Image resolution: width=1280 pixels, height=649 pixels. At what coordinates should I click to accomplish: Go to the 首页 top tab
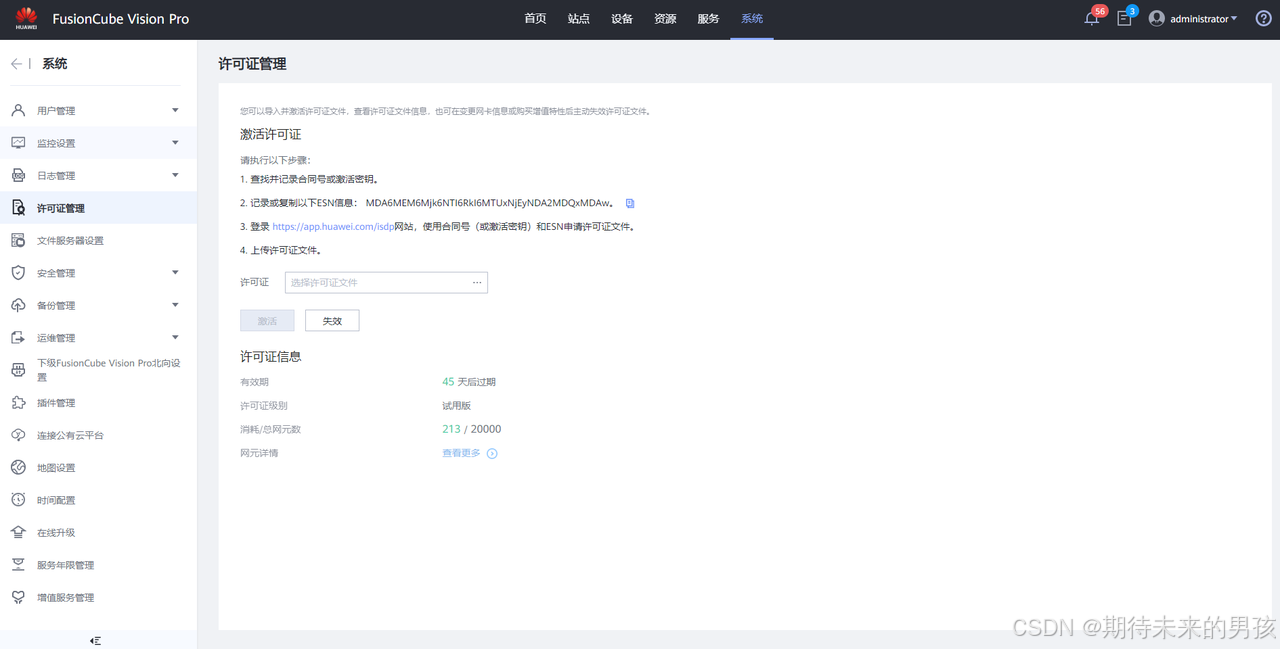point(536,19)
